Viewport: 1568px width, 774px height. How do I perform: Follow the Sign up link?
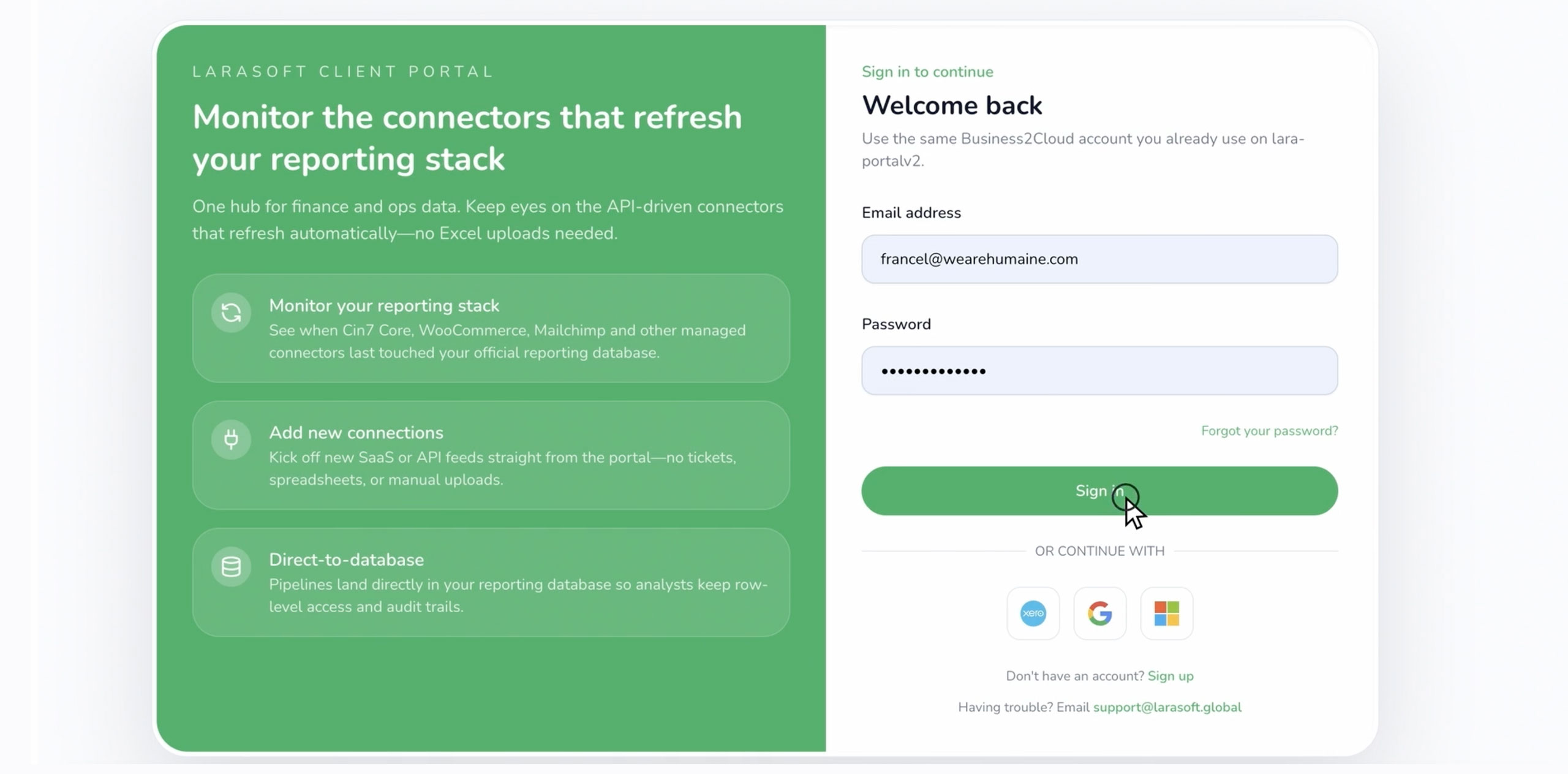(x=1170, y=676)
